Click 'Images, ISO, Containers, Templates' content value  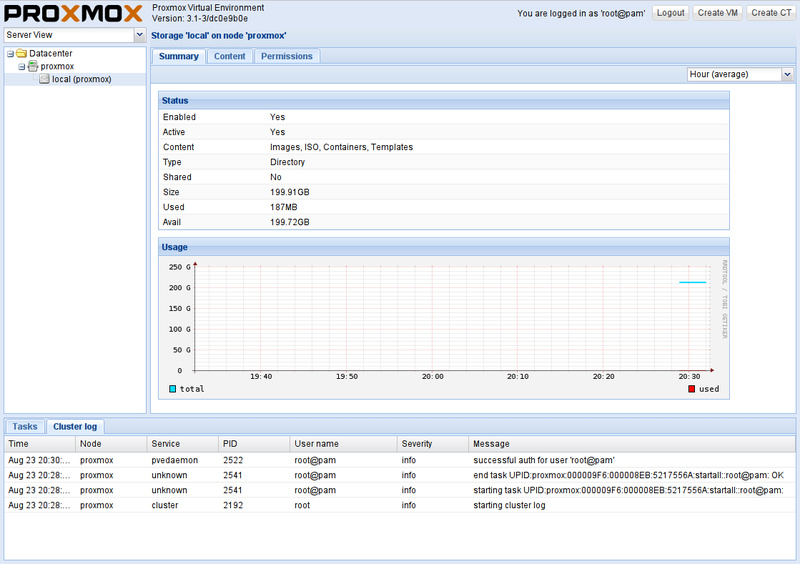pos(341,147)
